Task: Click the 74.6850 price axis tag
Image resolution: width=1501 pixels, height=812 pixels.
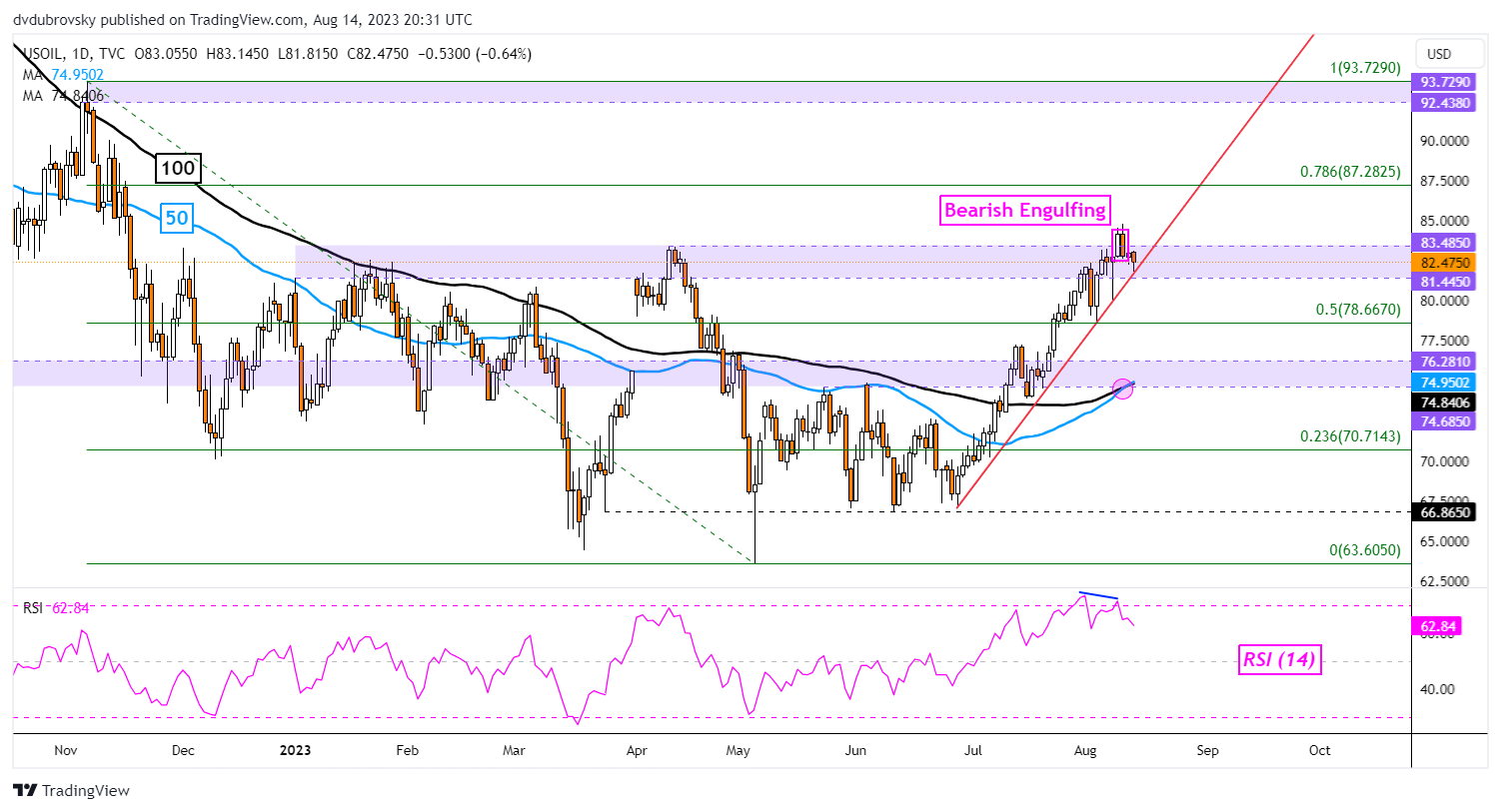Action: tap(1445, 421)
